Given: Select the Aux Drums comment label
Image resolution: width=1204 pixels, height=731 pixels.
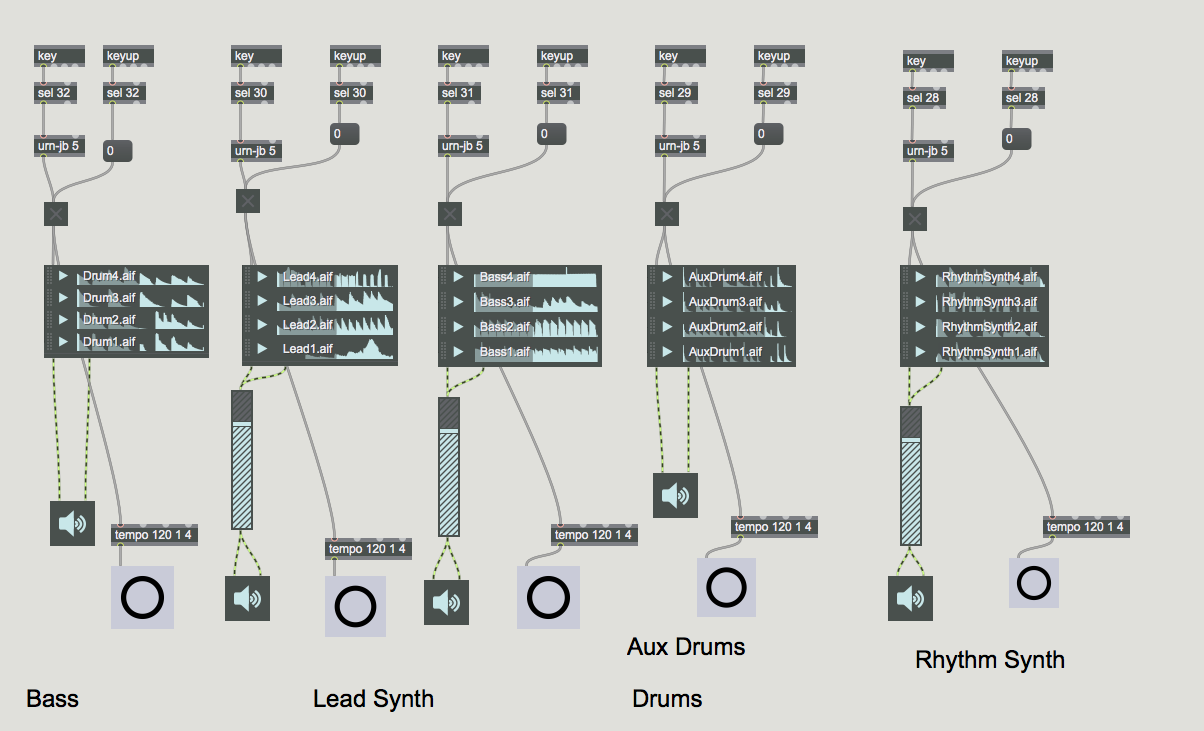Looking at the screenshot, I should 686,646.
